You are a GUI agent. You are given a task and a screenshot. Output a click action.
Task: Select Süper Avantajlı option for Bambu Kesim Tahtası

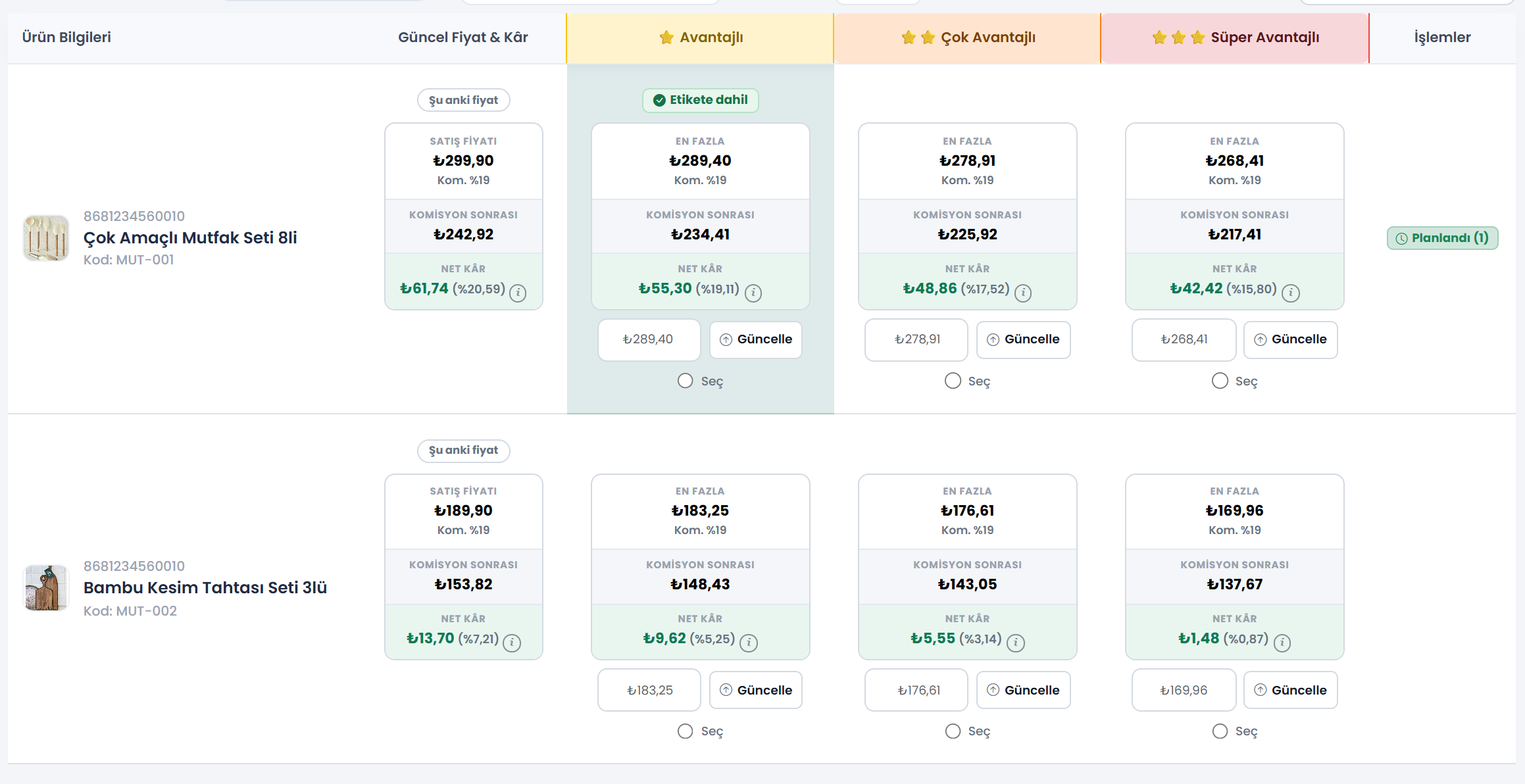click(x=1220, y=731)
